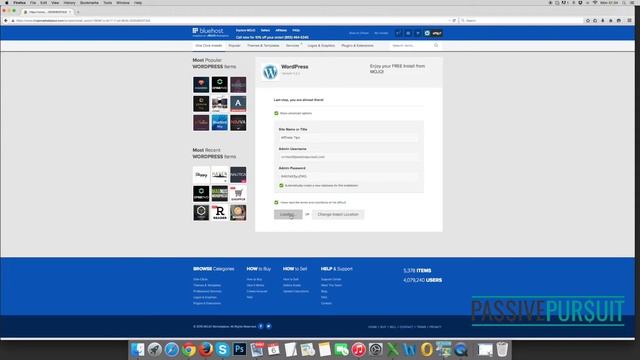Open the Sellers header link
This screenshot has width=640, height=360.
coord(265,30)
